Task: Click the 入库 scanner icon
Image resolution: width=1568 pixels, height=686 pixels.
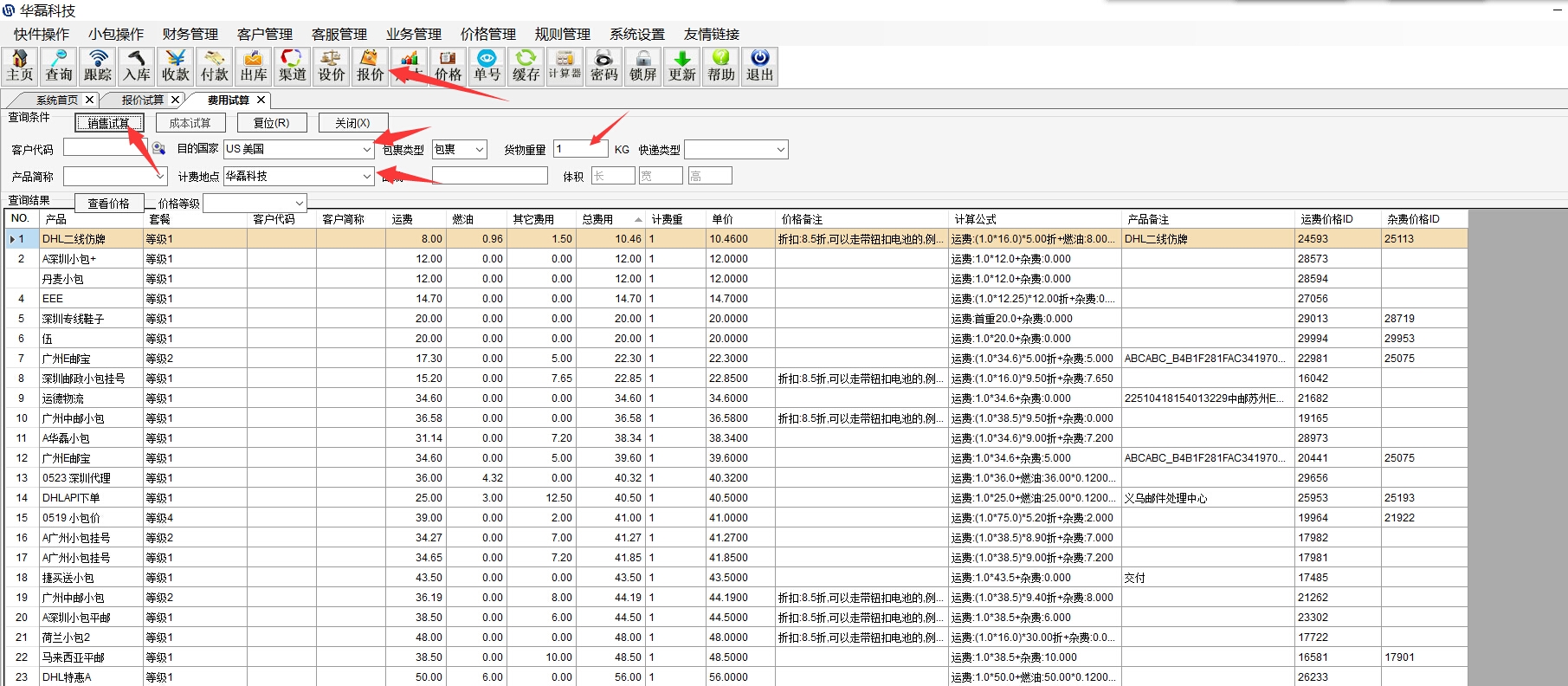Action: 137,66
